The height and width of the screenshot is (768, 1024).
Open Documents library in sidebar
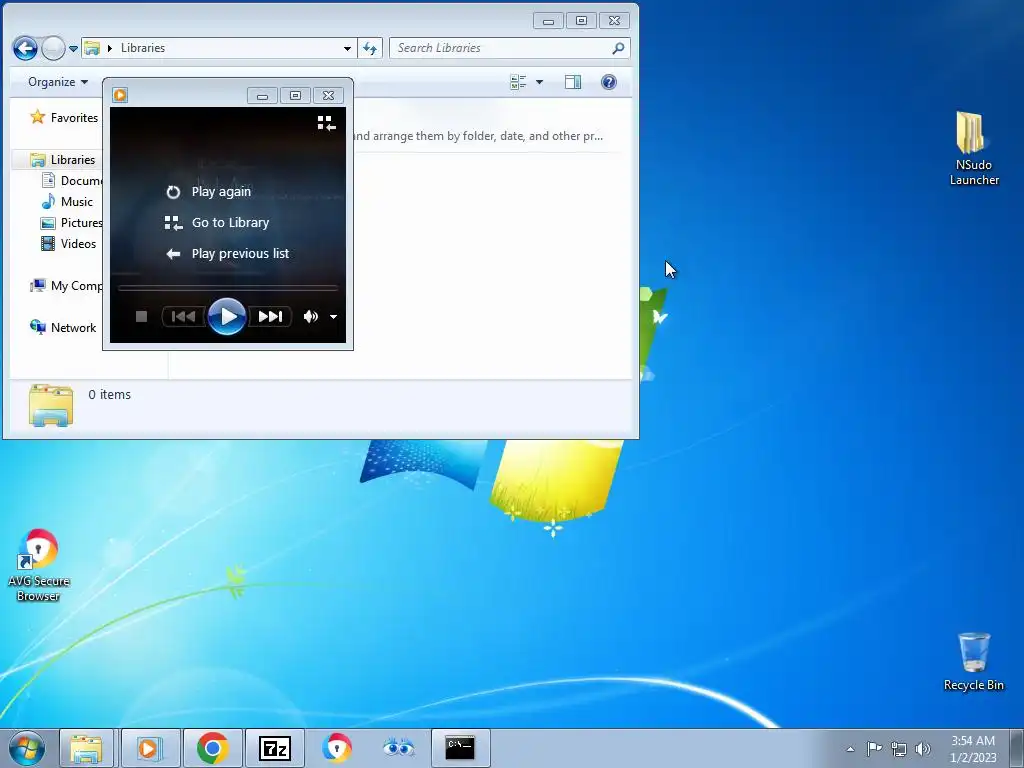pos(72,180)
